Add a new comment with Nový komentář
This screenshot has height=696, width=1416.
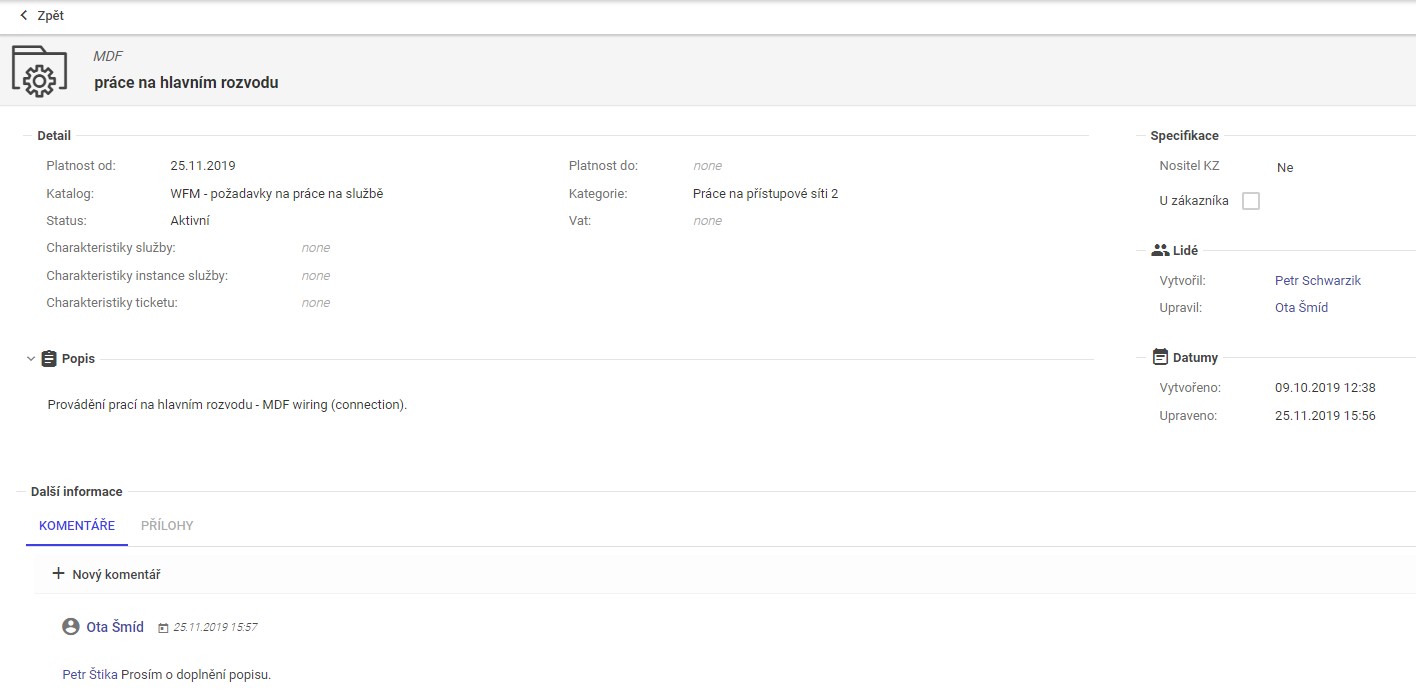[116, 575]
